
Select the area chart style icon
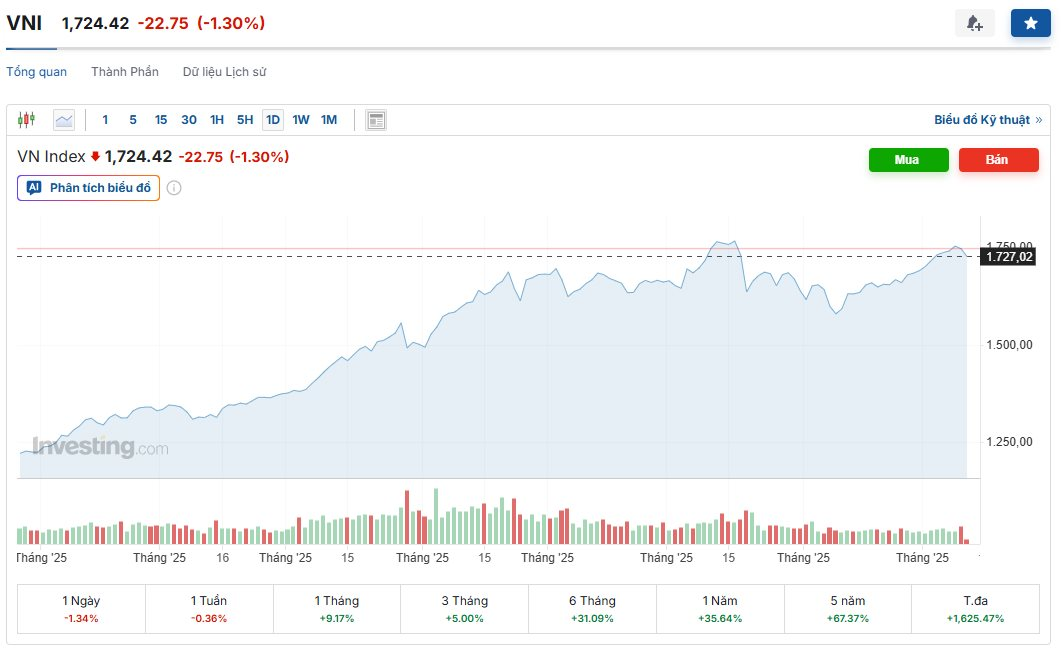click(63, 119)
